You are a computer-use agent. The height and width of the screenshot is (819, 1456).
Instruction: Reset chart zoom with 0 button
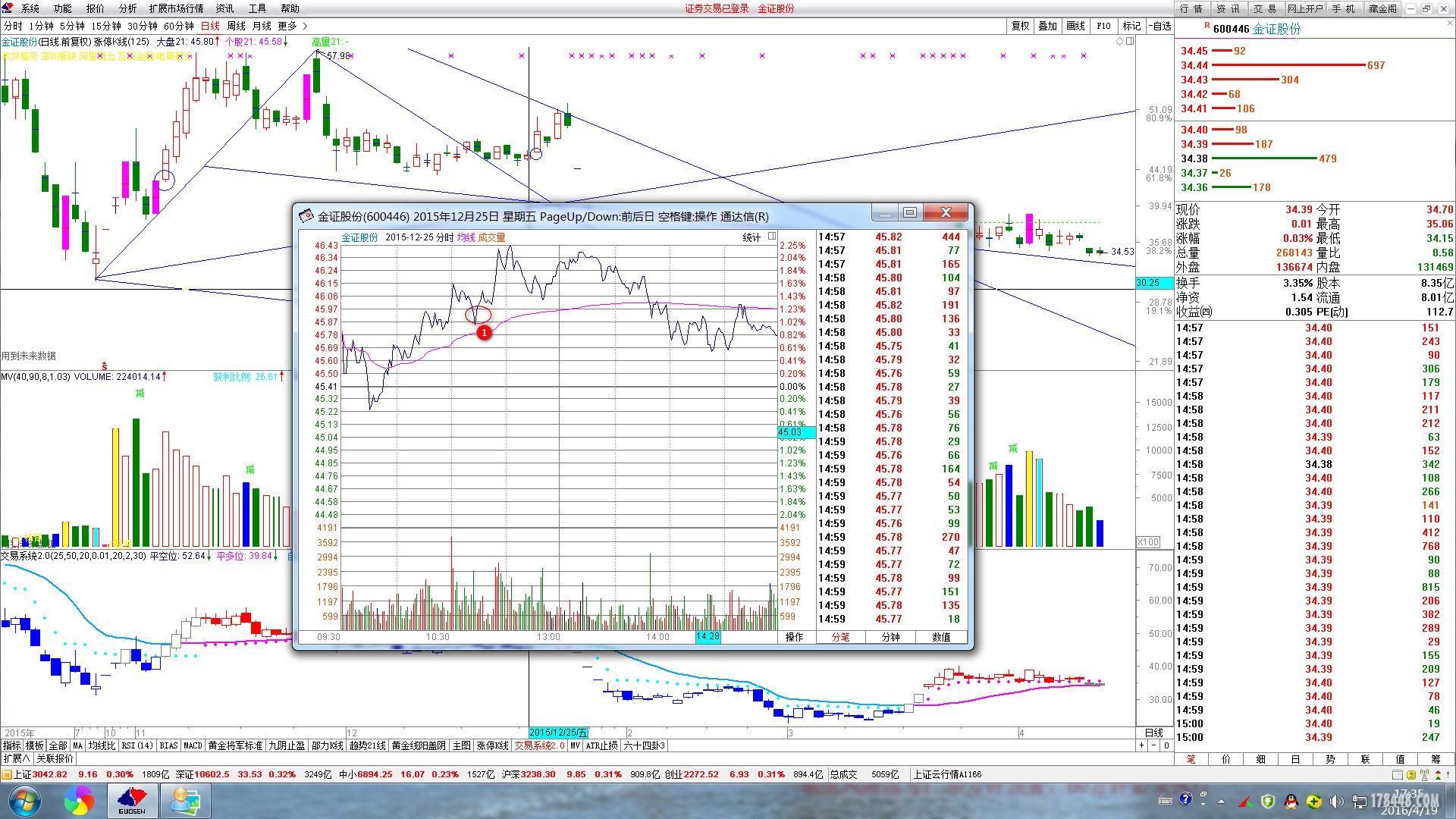pyautogui.click(x=1166, y=745)
